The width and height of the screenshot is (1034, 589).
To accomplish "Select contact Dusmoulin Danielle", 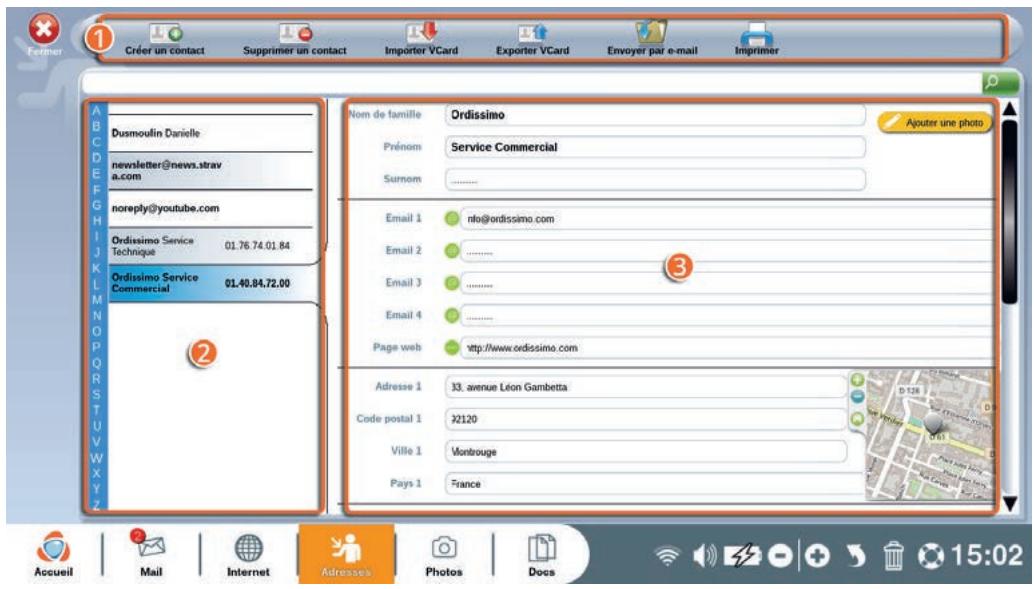I will tap(210, 133).
